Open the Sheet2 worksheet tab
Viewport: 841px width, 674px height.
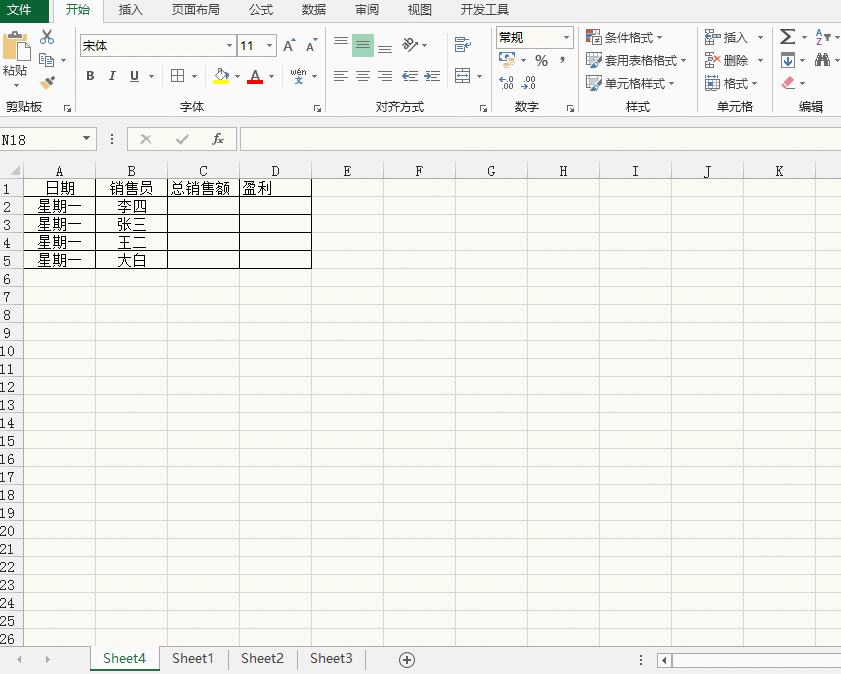(262, 658)
